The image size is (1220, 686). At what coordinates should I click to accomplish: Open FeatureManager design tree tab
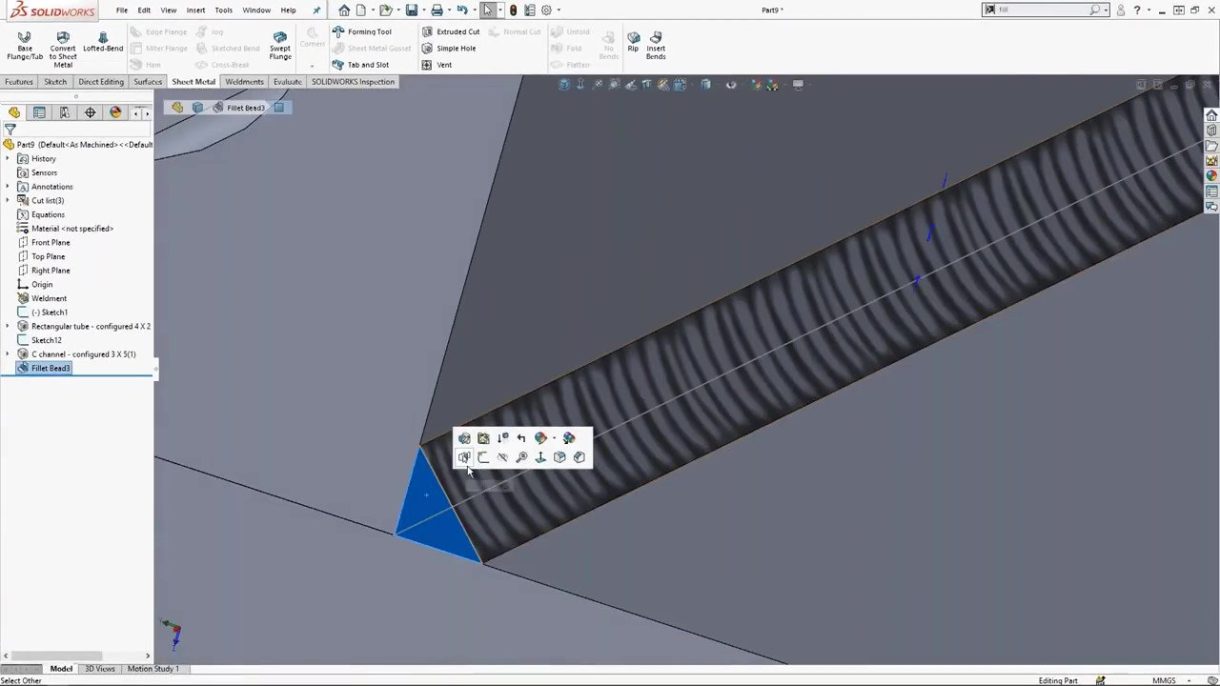pos(14,113)
